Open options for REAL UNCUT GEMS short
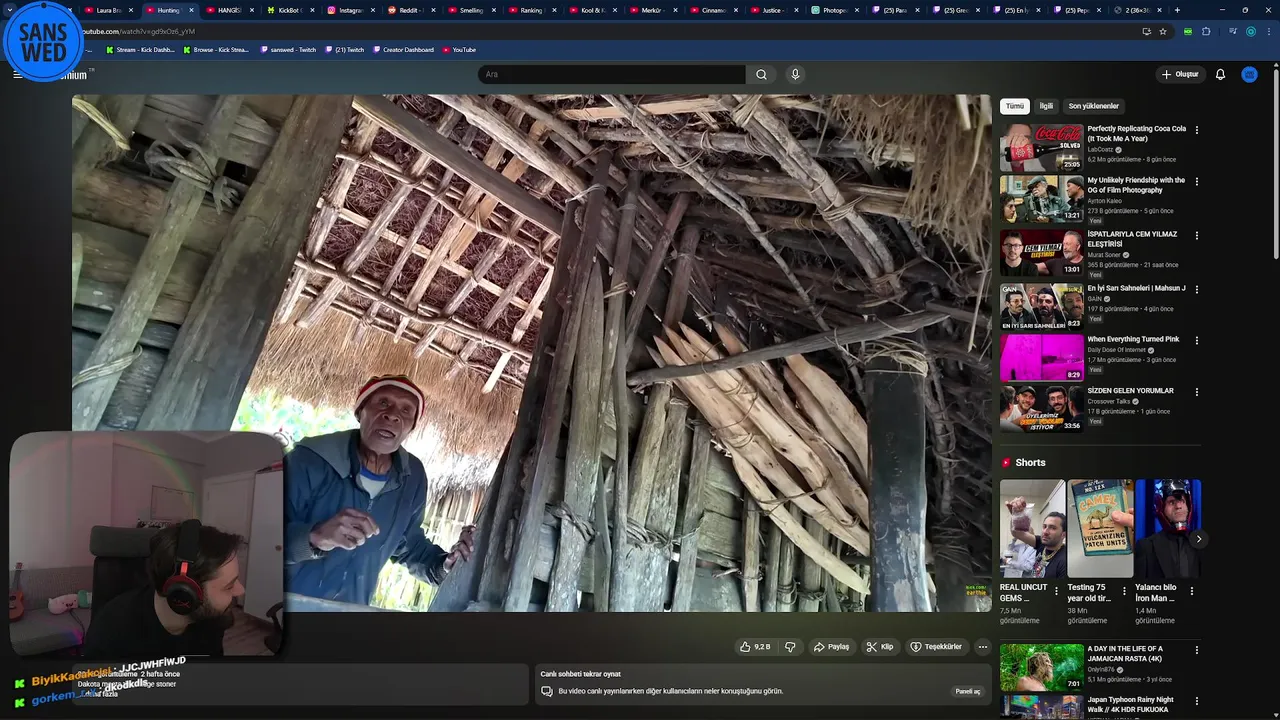 point(1056,591)
